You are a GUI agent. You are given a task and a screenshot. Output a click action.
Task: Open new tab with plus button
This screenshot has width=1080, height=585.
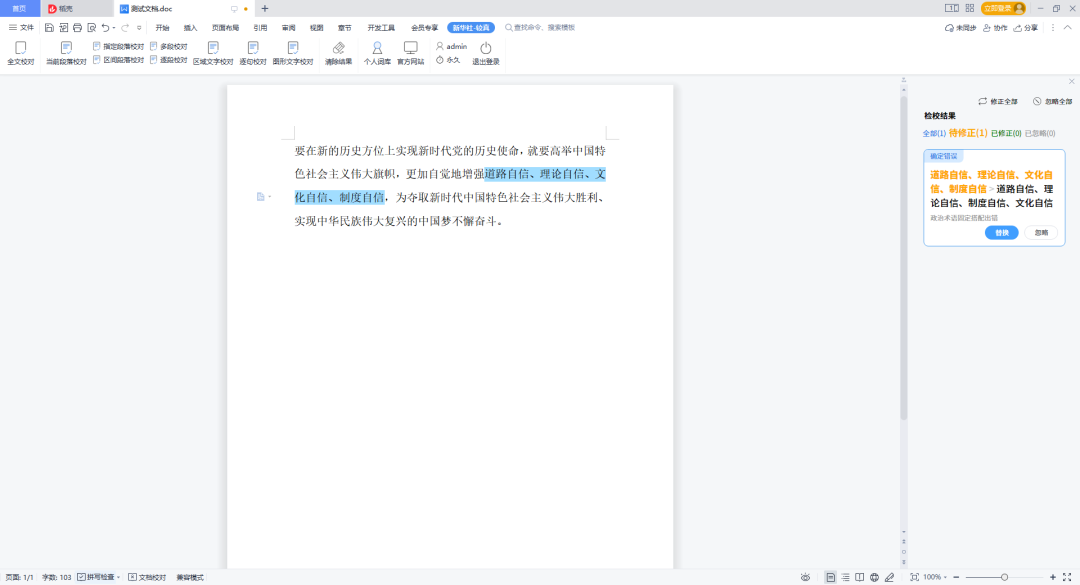click(x=264, y=8)
